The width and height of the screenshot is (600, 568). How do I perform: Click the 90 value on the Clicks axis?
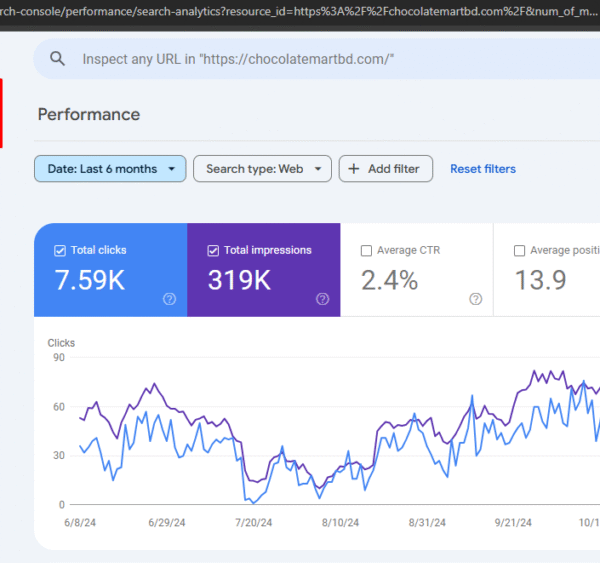[59, 357]
